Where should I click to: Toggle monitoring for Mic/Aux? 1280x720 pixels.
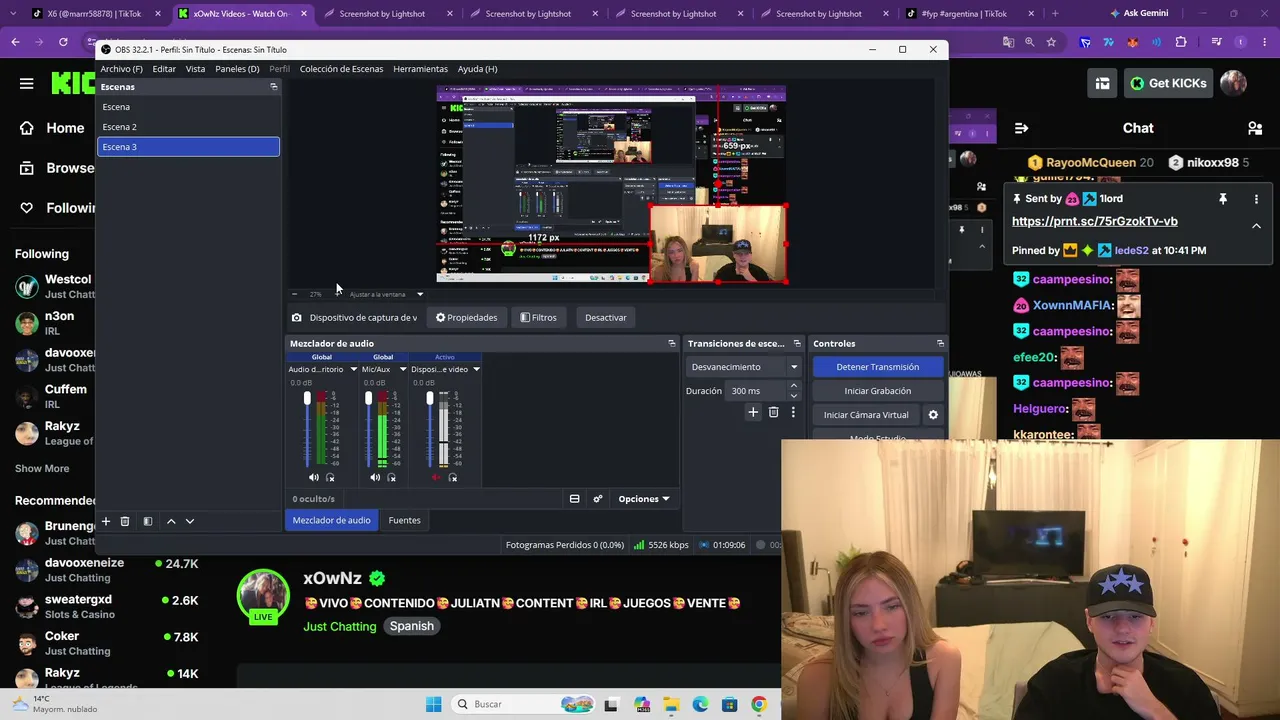click(x=391, y=478)
